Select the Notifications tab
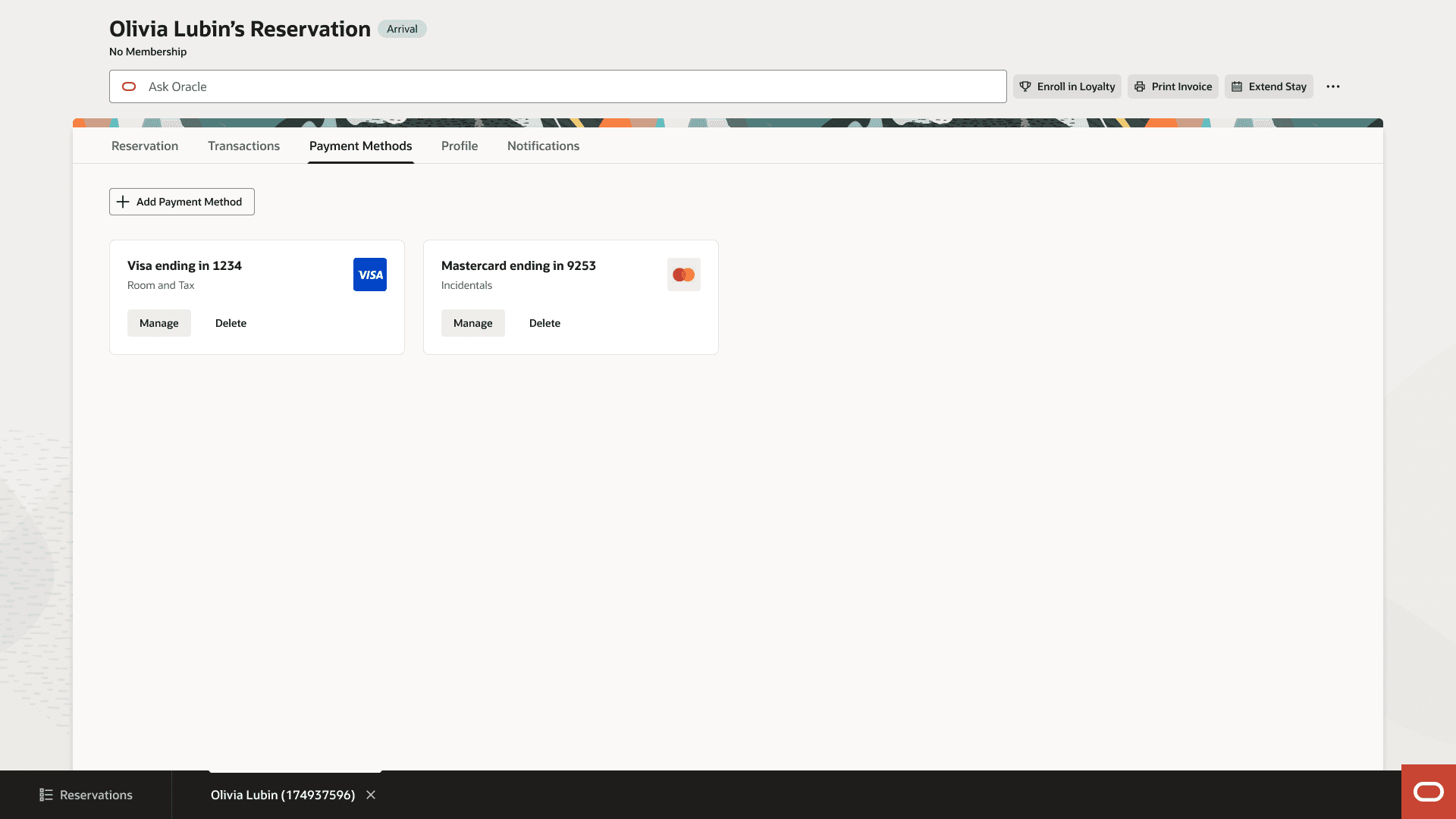 543,146
